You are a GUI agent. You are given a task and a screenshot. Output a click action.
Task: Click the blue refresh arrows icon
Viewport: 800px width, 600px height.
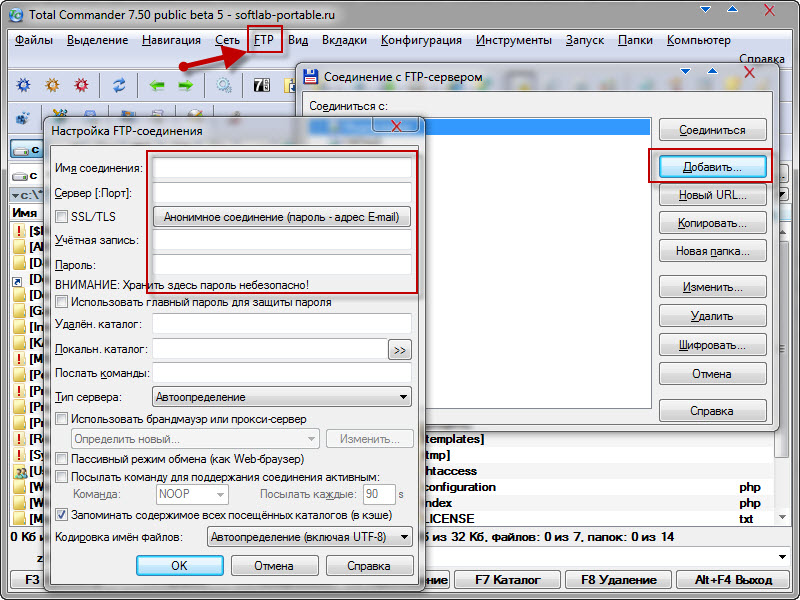(119, 85)
